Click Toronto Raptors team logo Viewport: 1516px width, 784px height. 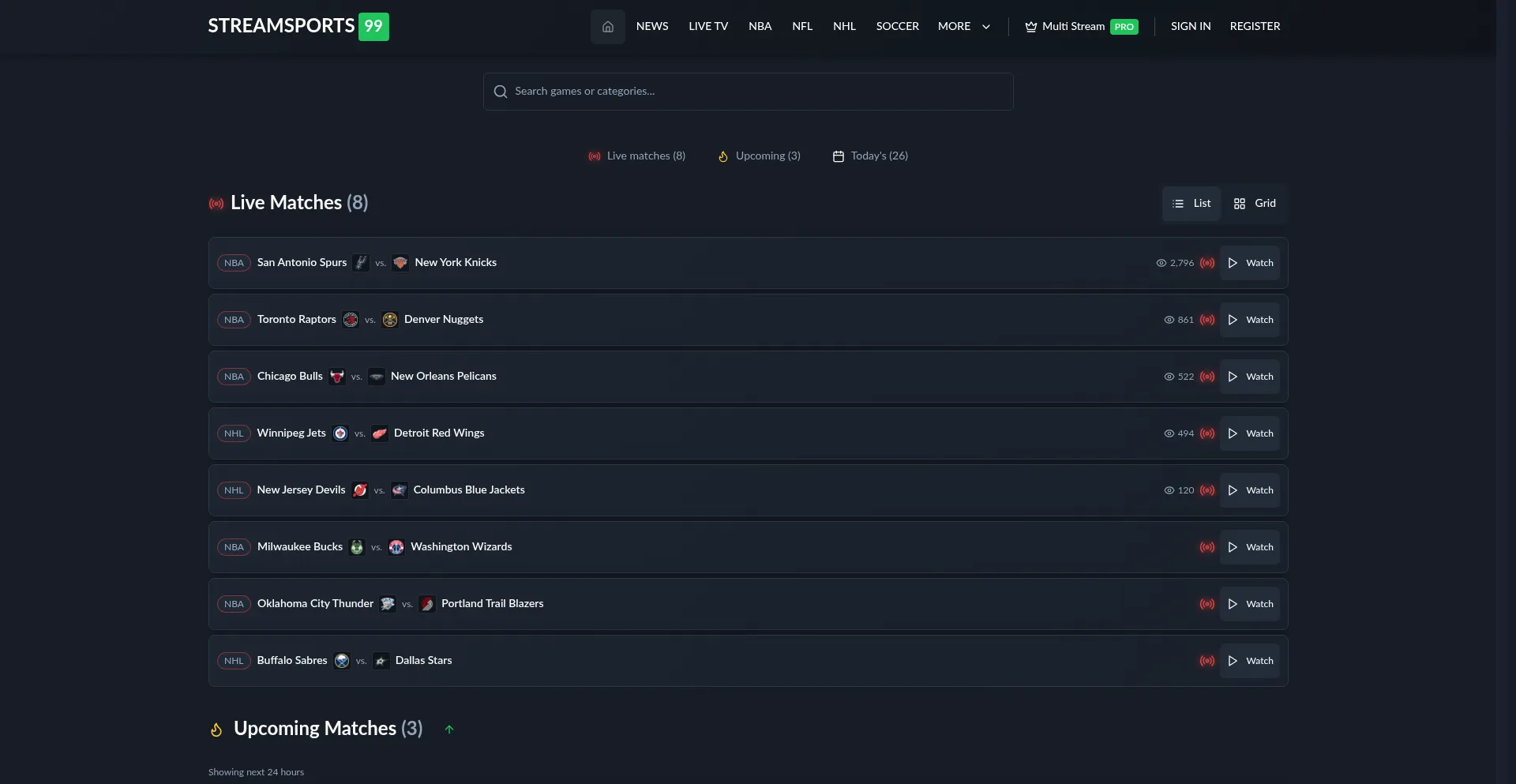tap(351, 320)
